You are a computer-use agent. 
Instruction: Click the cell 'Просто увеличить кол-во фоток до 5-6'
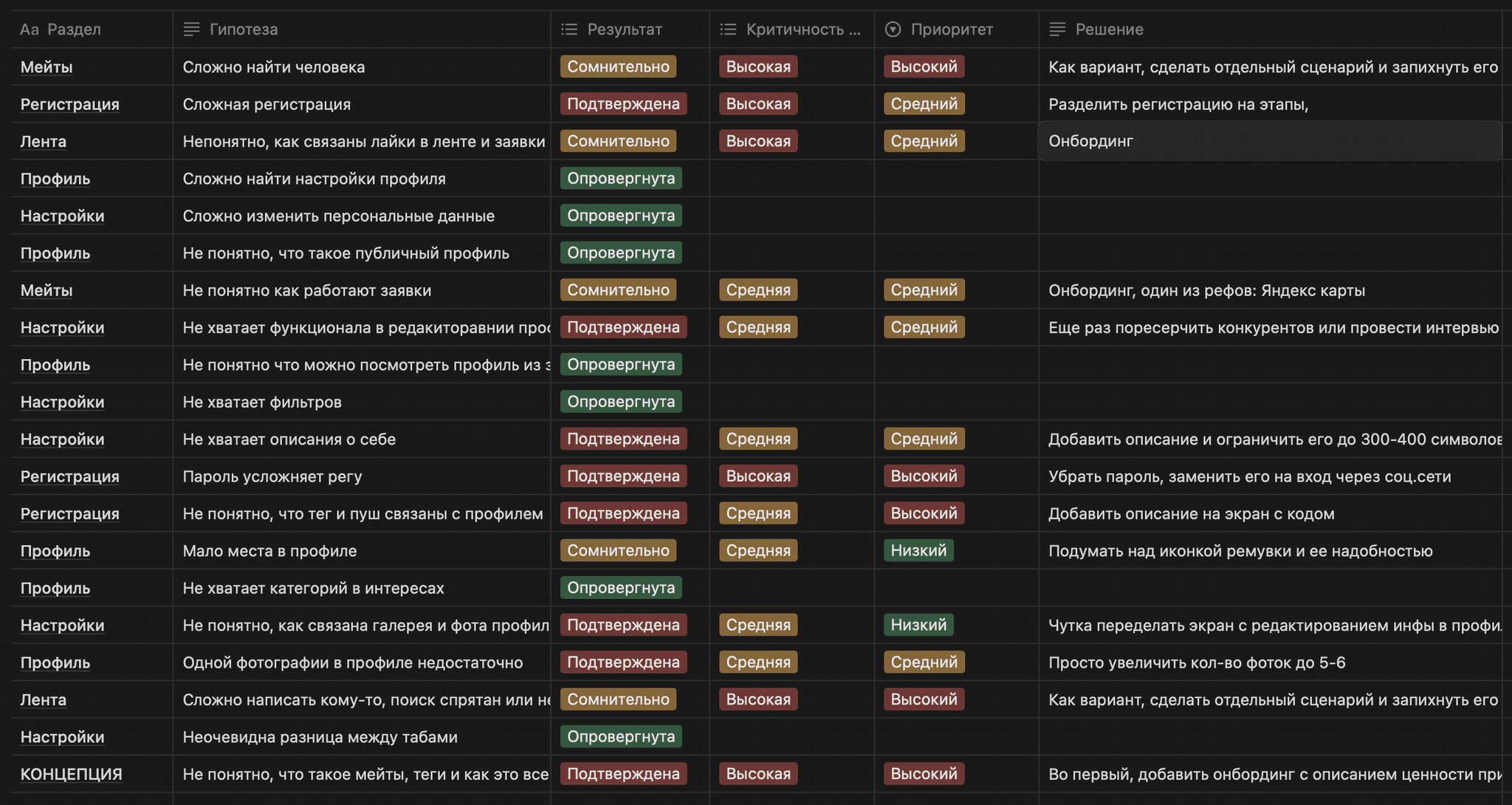tap(1196, 662)
